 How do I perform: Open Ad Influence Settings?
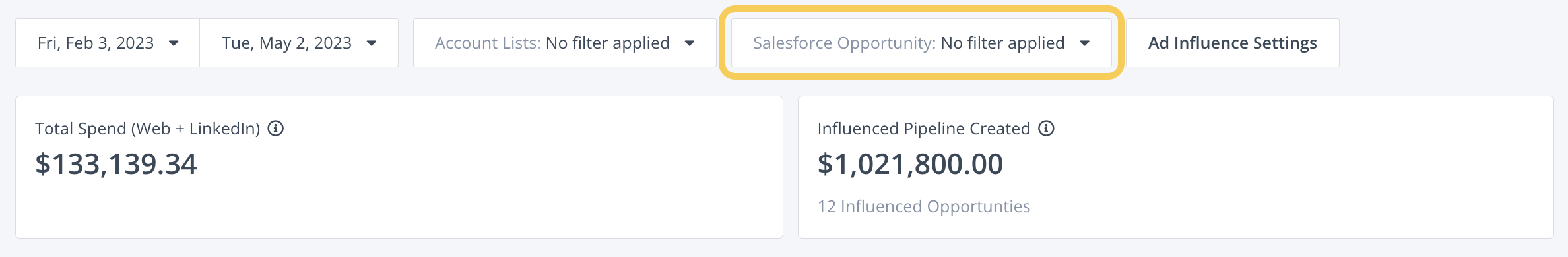[1233, 43]
